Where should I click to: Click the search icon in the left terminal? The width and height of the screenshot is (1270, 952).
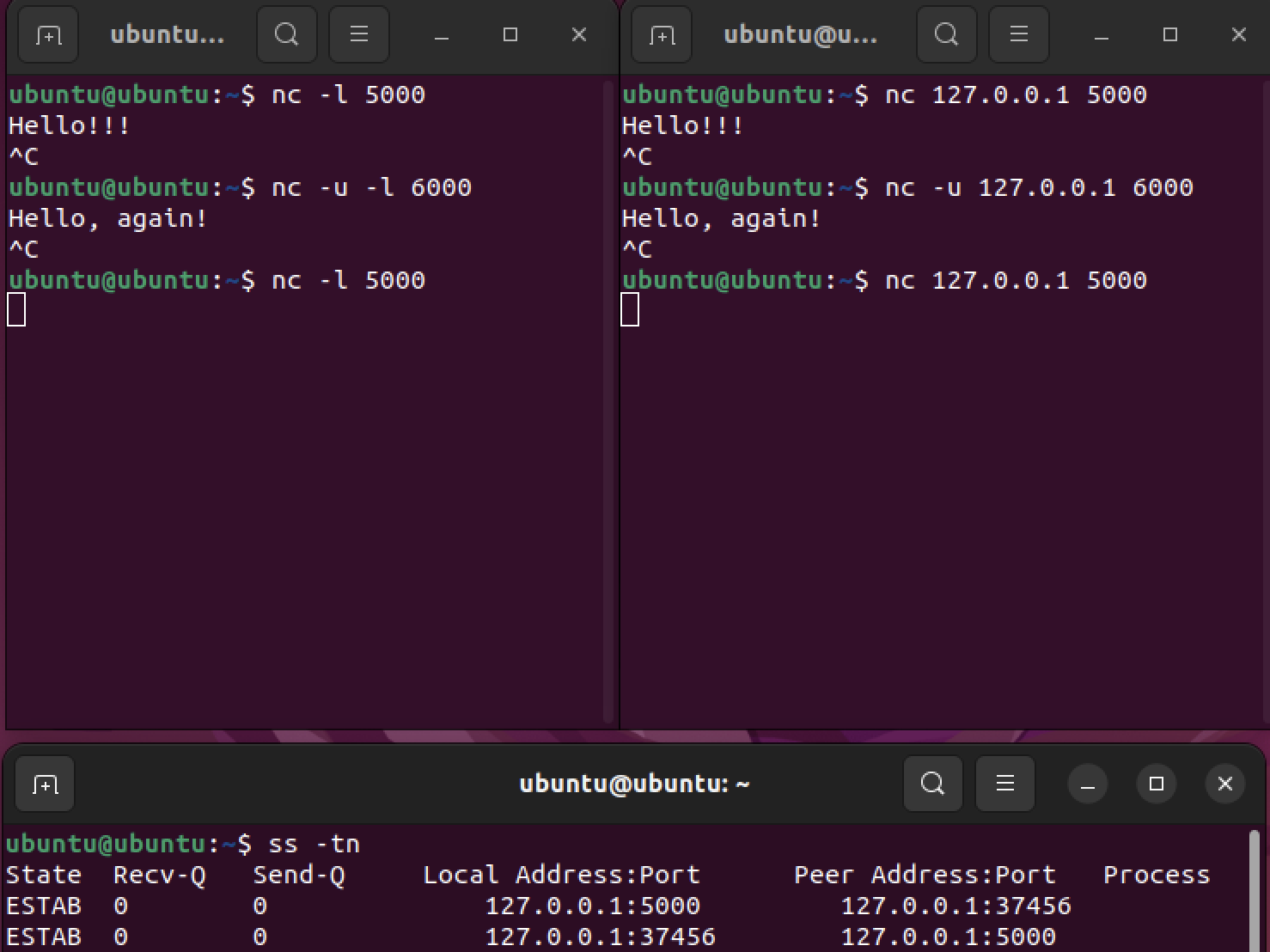286,35
